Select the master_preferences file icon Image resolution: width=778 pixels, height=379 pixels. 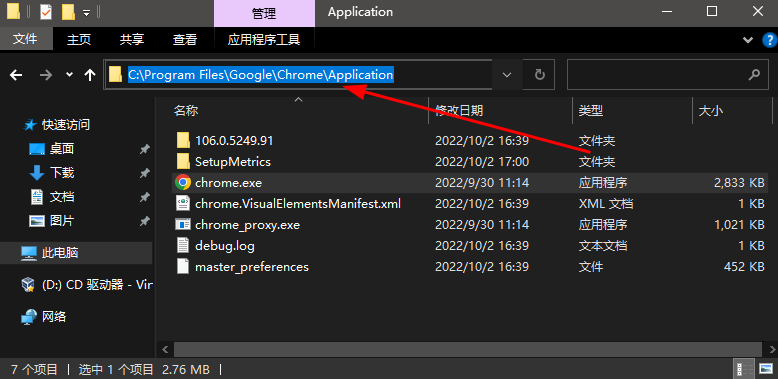coord(183,266)
